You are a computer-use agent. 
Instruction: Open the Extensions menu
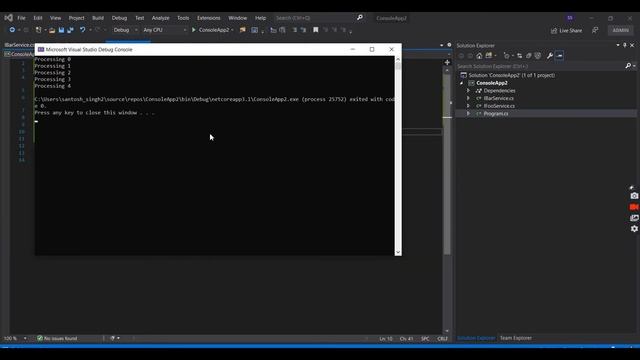pos(209,18)
